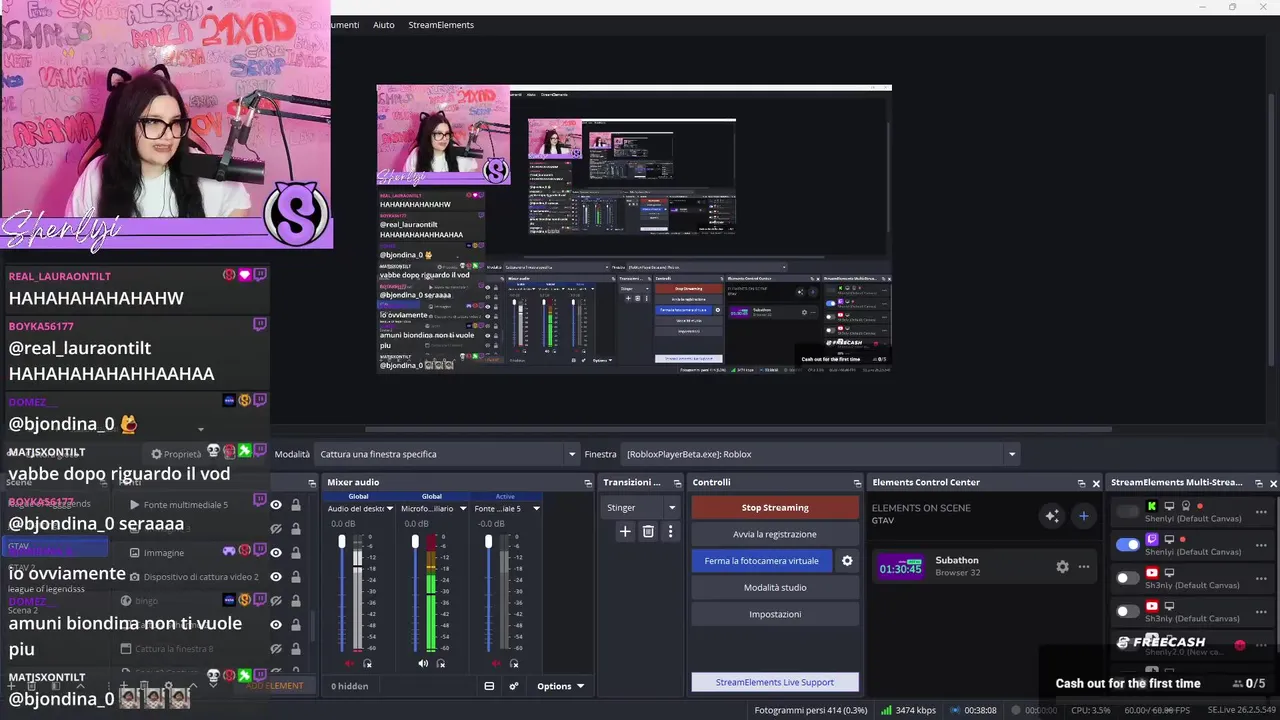1280x720 pixels.
Task: Select the Dispositivo di cattura video 2 source
Action: click(201, 577)
